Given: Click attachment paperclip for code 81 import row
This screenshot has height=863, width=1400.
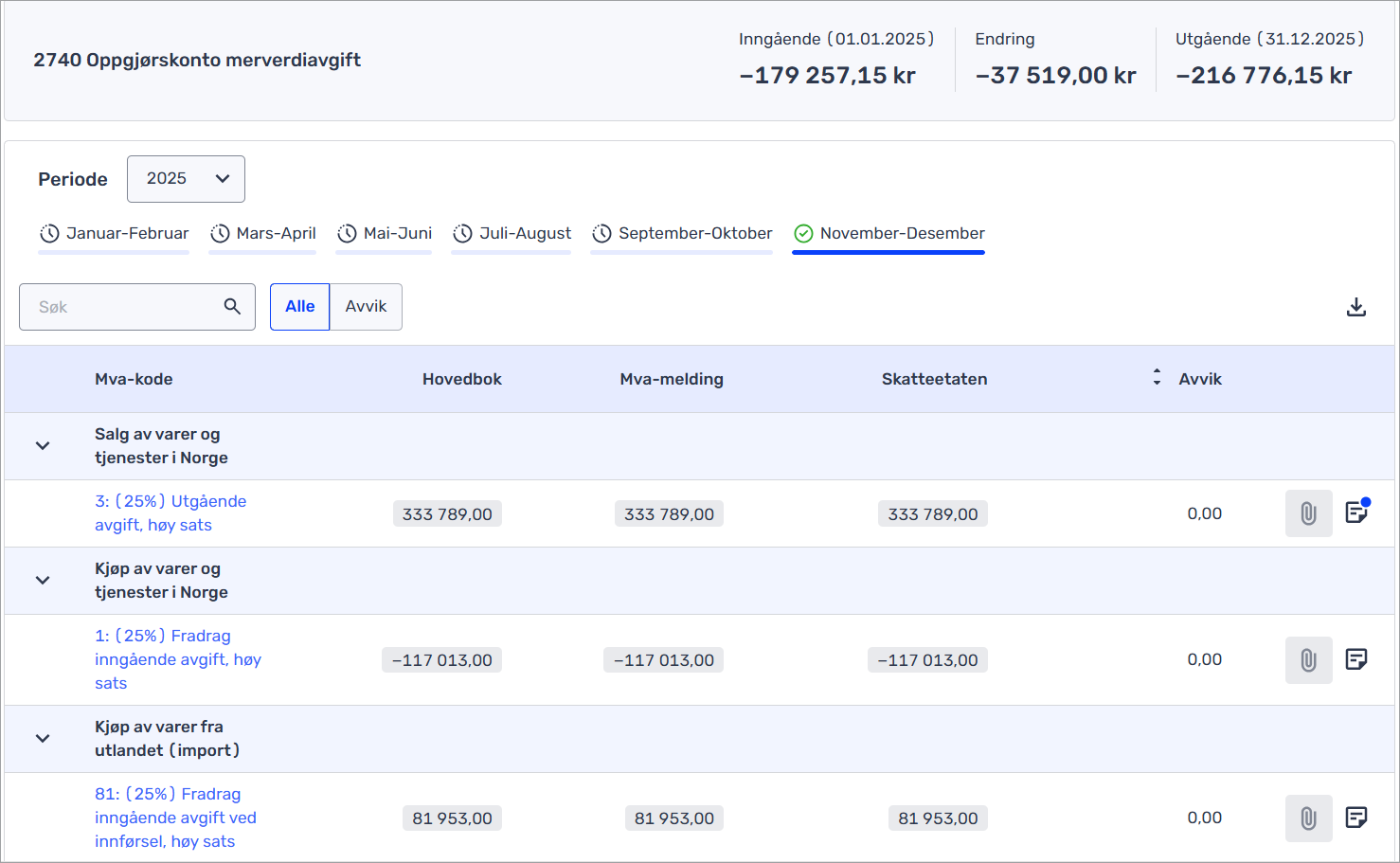Looking at the screenshot, I should 1308,818.
